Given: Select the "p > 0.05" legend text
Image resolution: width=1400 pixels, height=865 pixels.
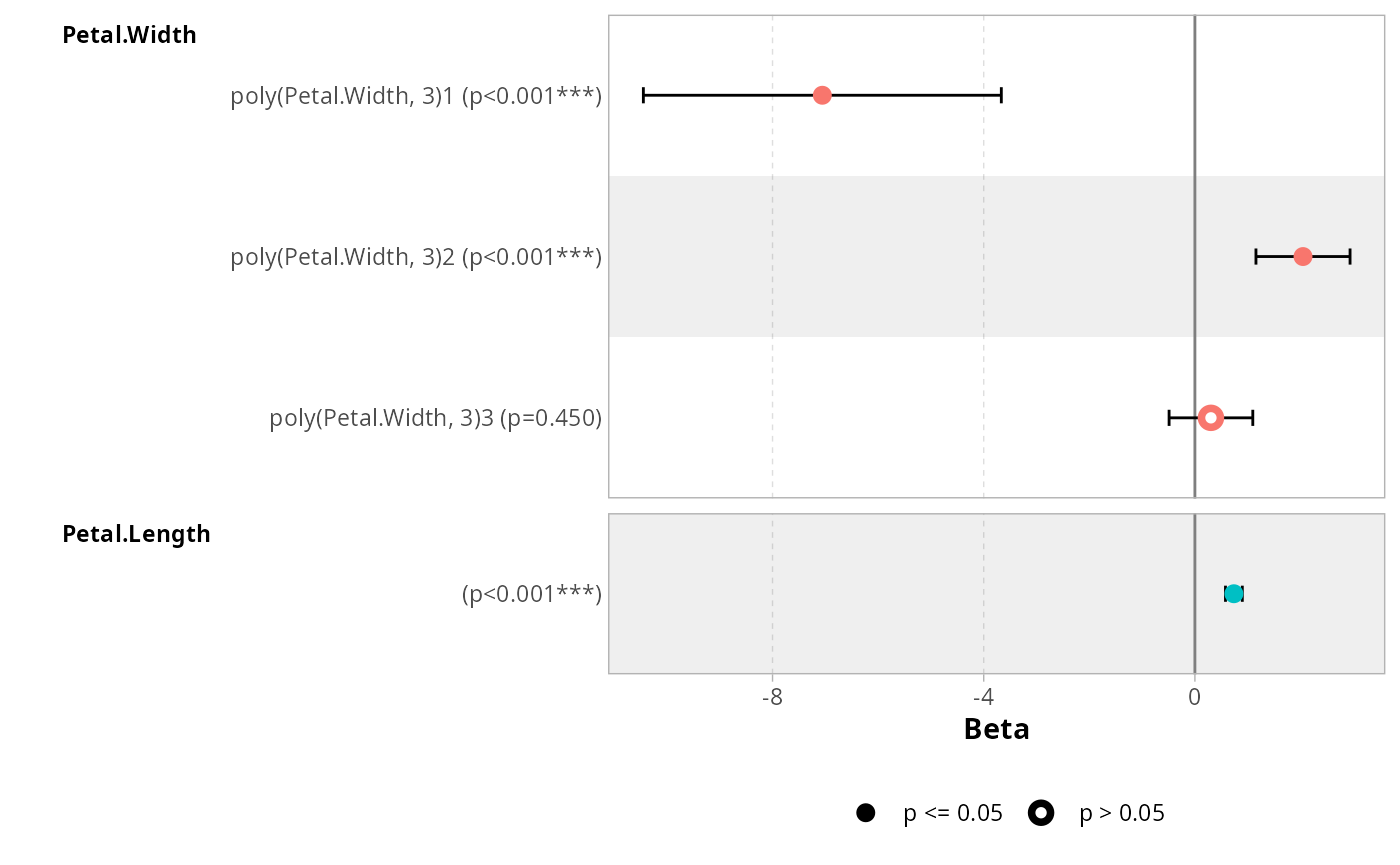Looking at the screenshot, I should click(x=1122, y=813).
